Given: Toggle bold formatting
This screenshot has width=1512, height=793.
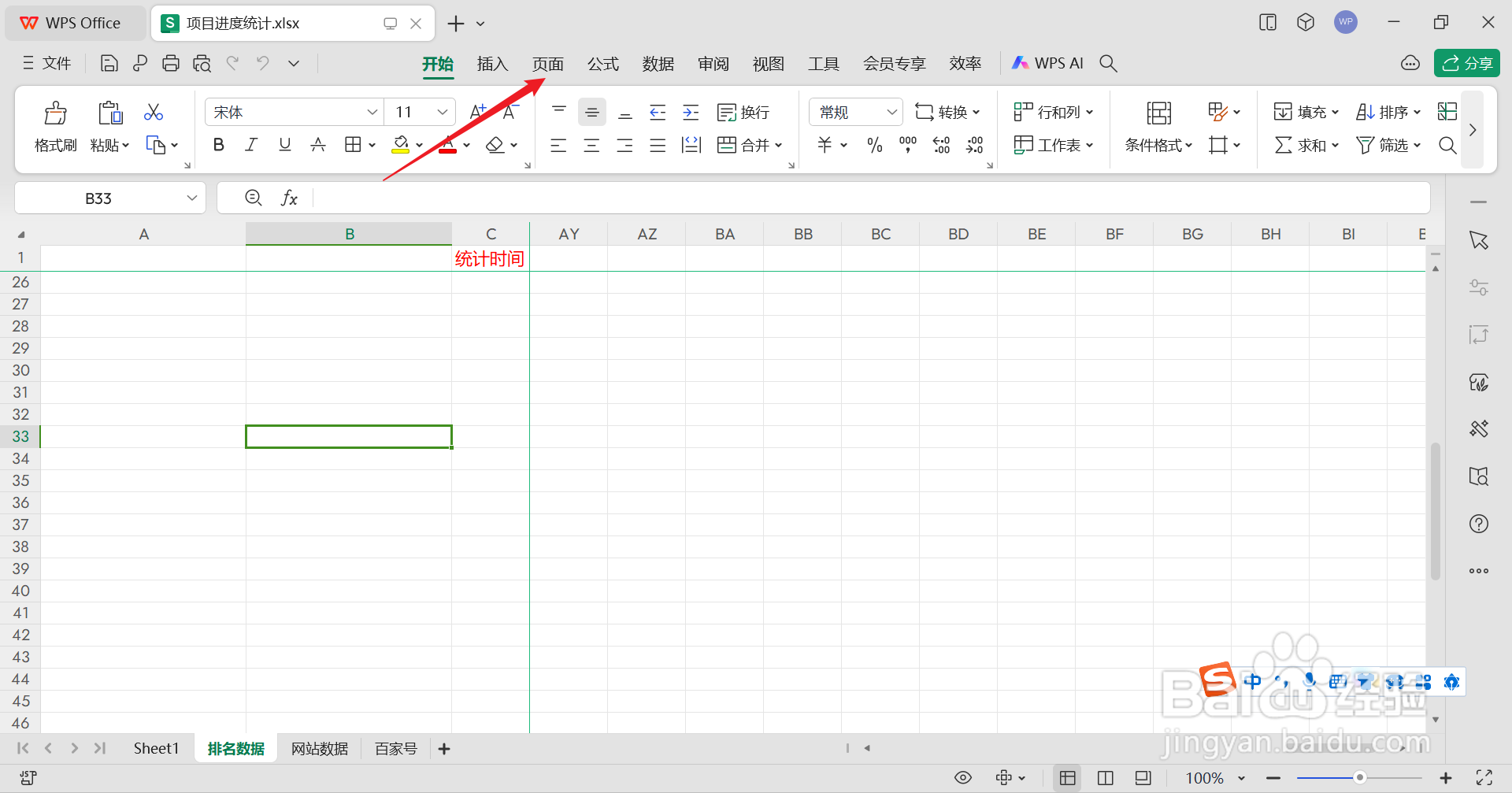Looking at the screenshot, I should tap(219, 145).
